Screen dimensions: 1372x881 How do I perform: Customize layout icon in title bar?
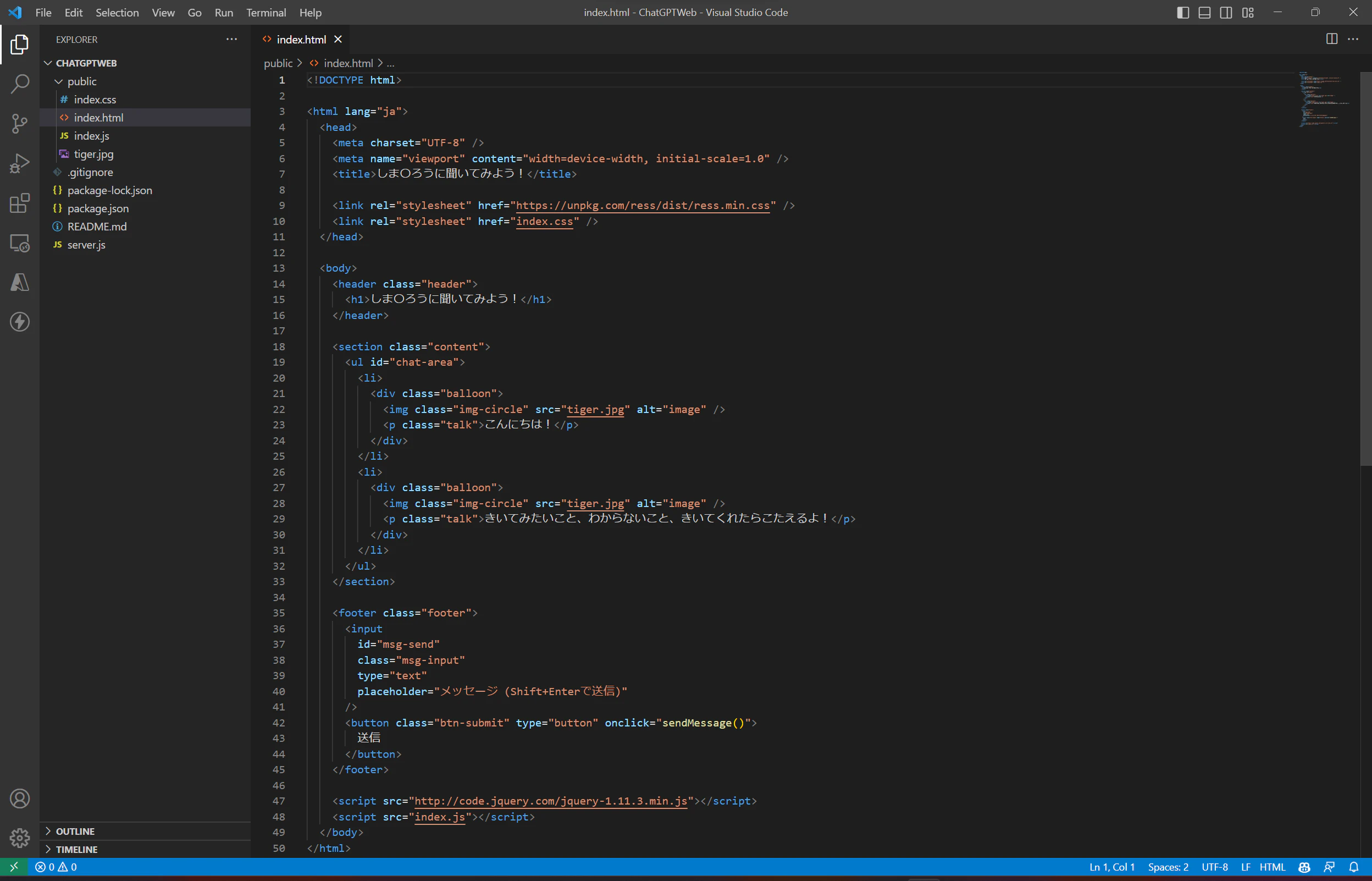tap(1248, 13)
